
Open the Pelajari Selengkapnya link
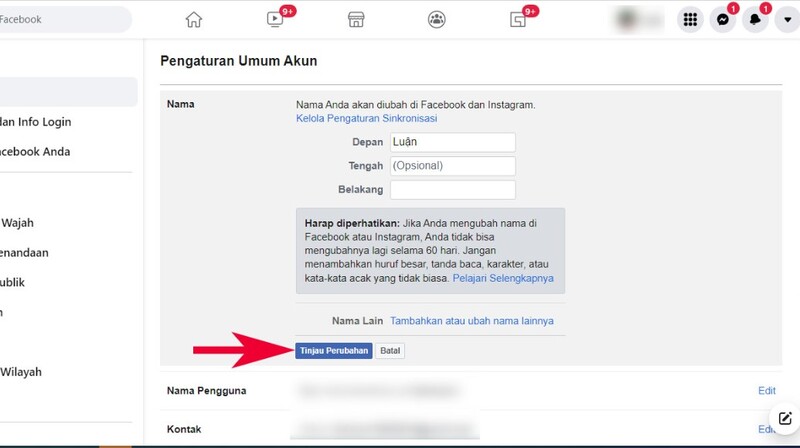coord(503,278)
